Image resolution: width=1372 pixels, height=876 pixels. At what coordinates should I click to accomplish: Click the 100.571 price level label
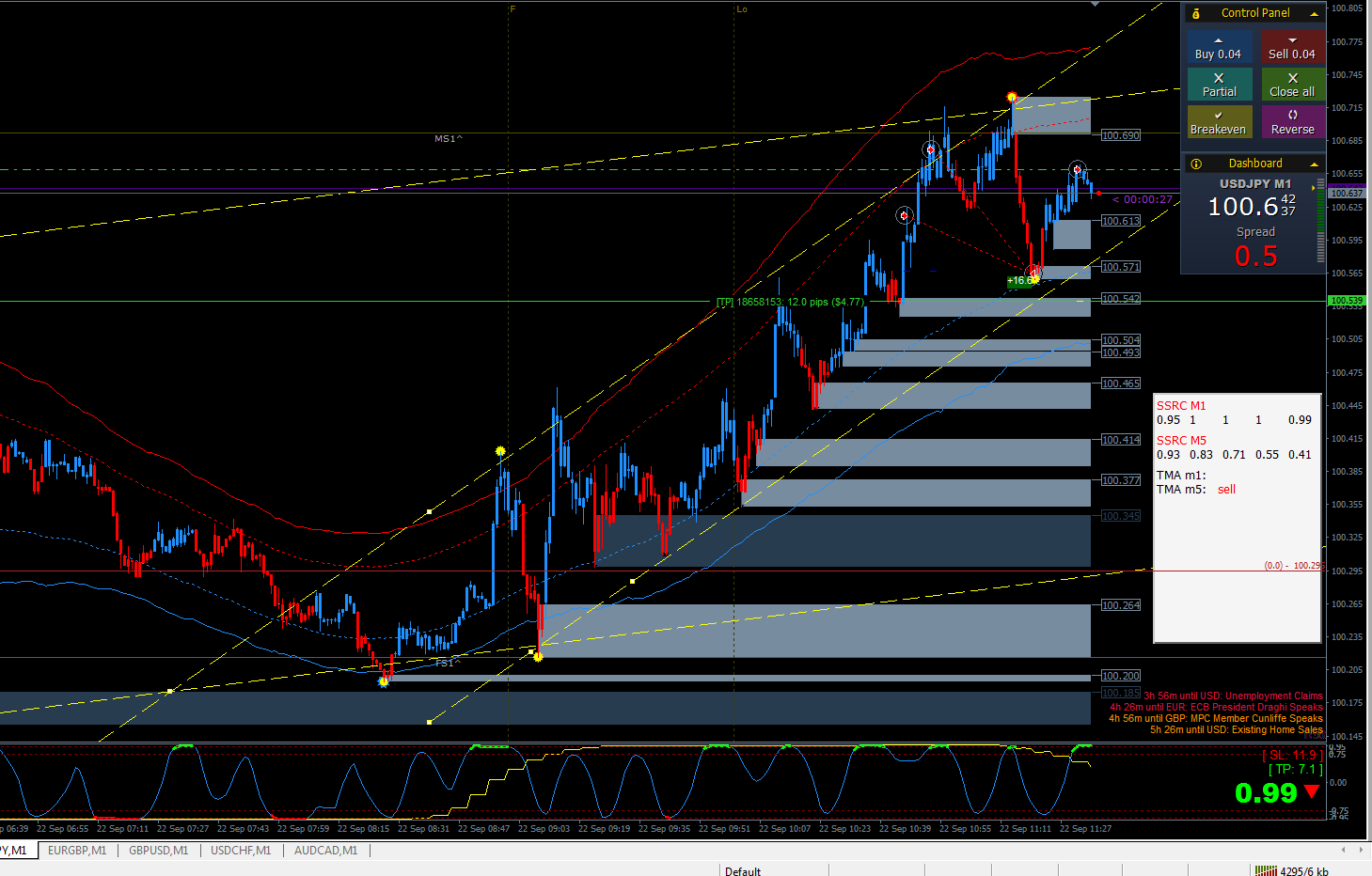(1121, 267)
